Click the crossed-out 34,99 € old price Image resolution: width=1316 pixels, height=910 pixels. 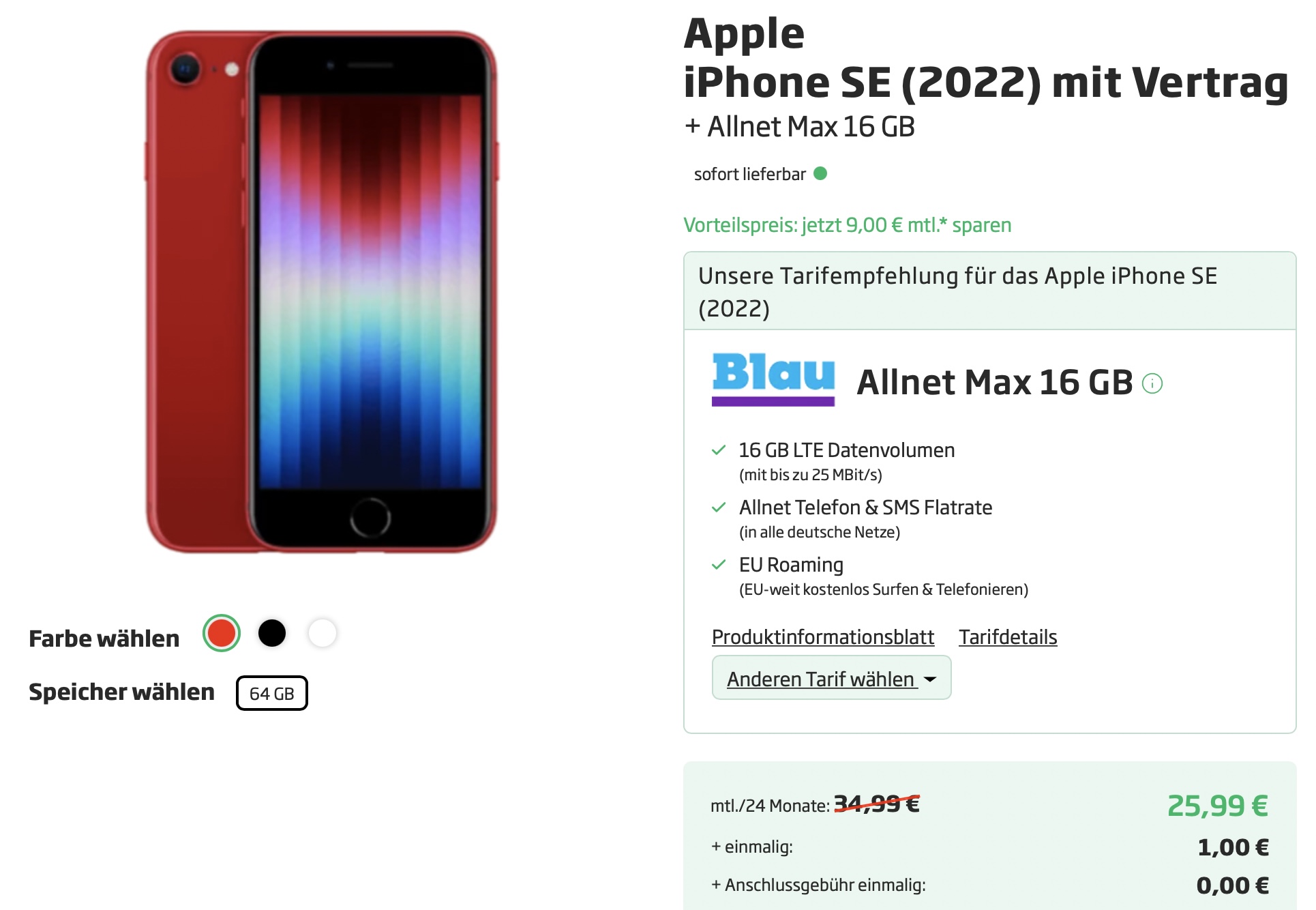click(877, 804)
